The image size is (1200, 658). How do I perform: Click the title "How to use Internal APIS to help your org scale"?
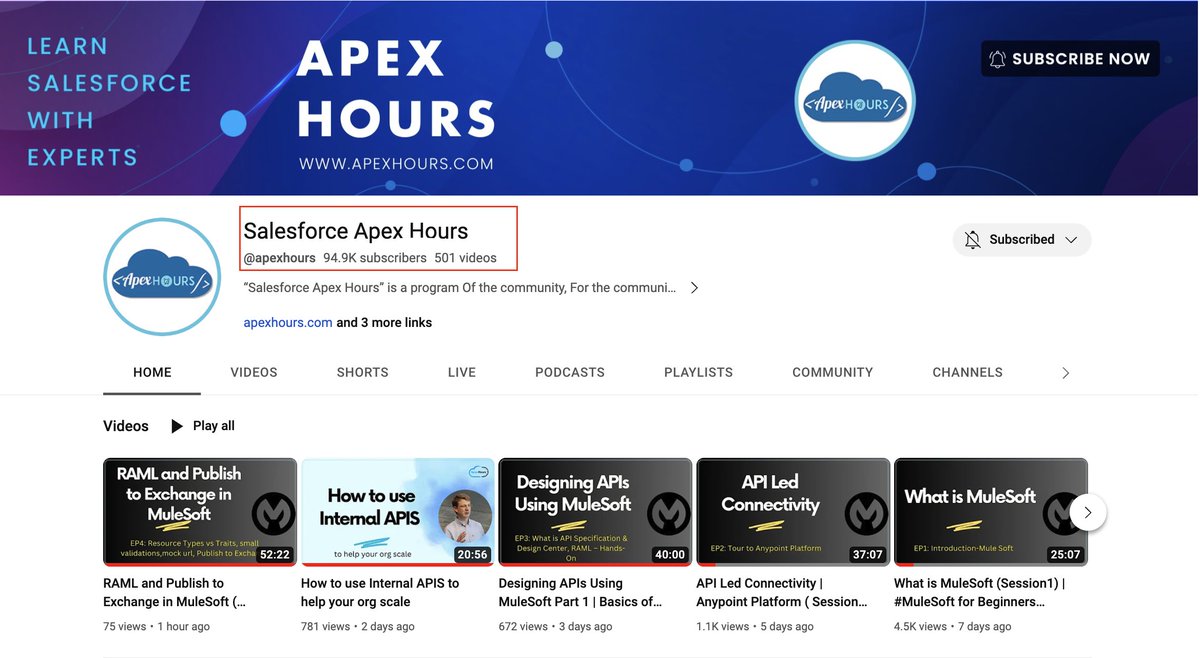(x=380, y=592)
